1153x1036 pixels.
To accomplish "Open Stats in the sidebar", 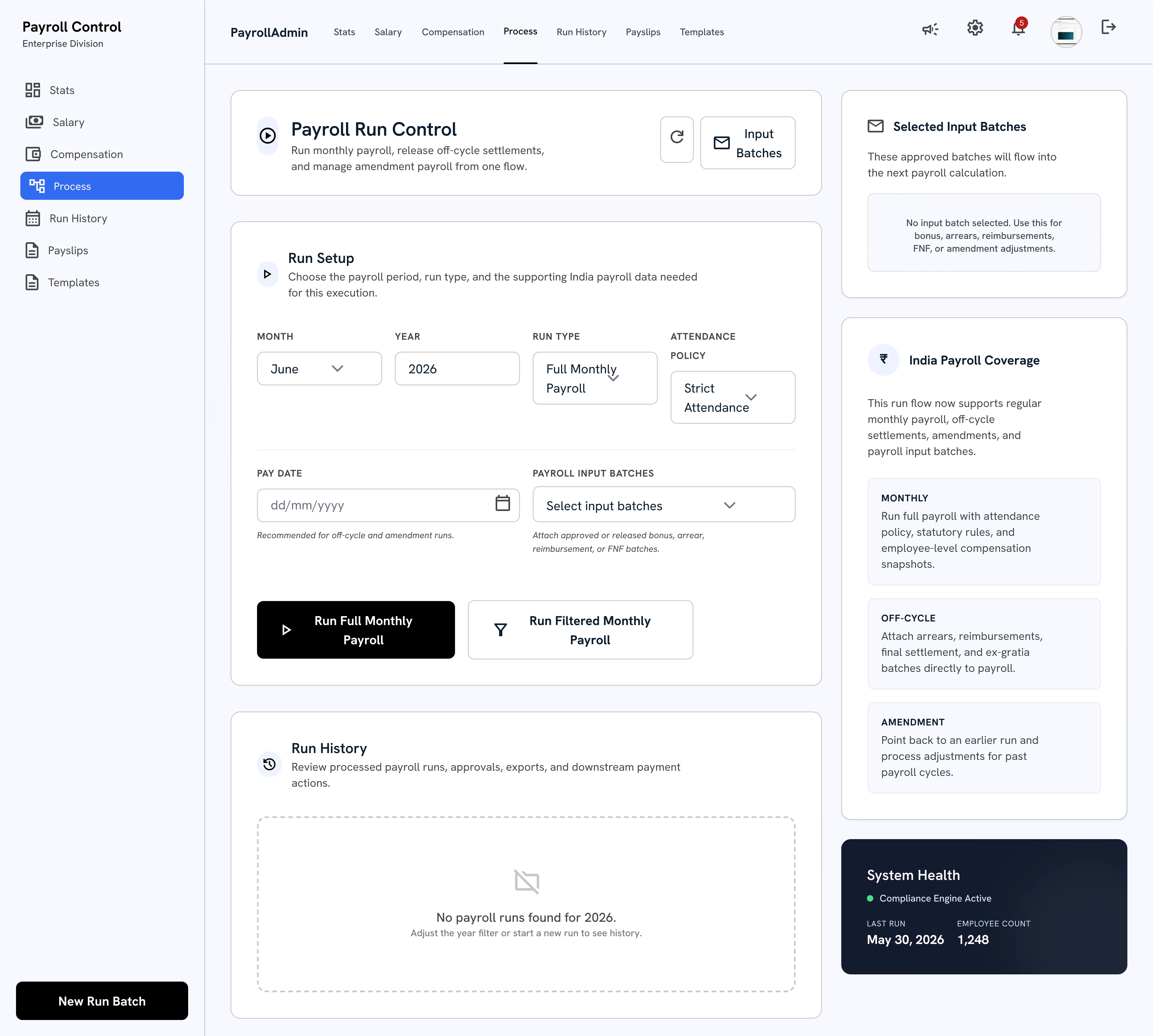I will click(102, 90).
